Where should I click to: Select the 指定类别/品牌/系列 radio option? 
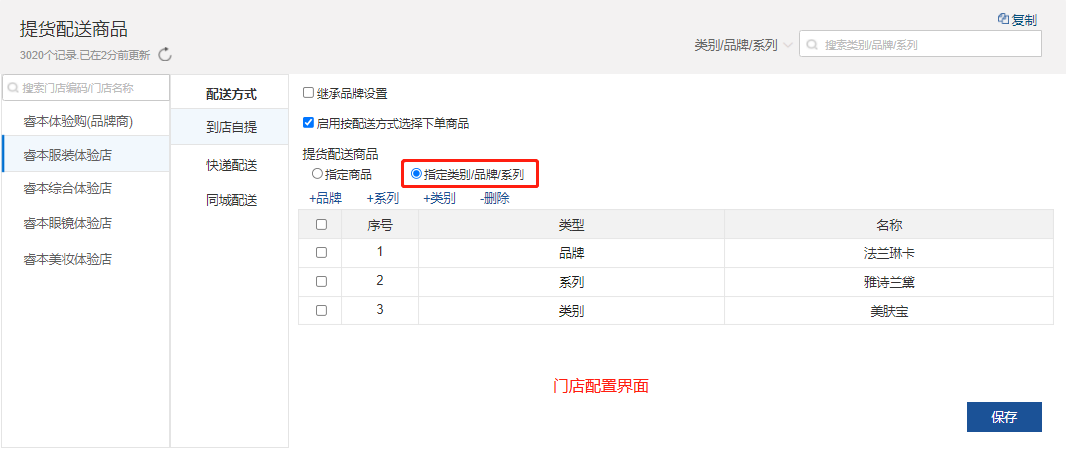coord(417,174)
